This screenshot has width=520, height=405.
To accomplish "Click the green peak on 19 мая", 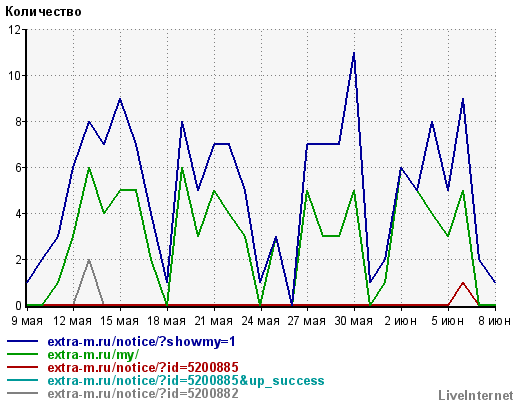I will point(182,168).
